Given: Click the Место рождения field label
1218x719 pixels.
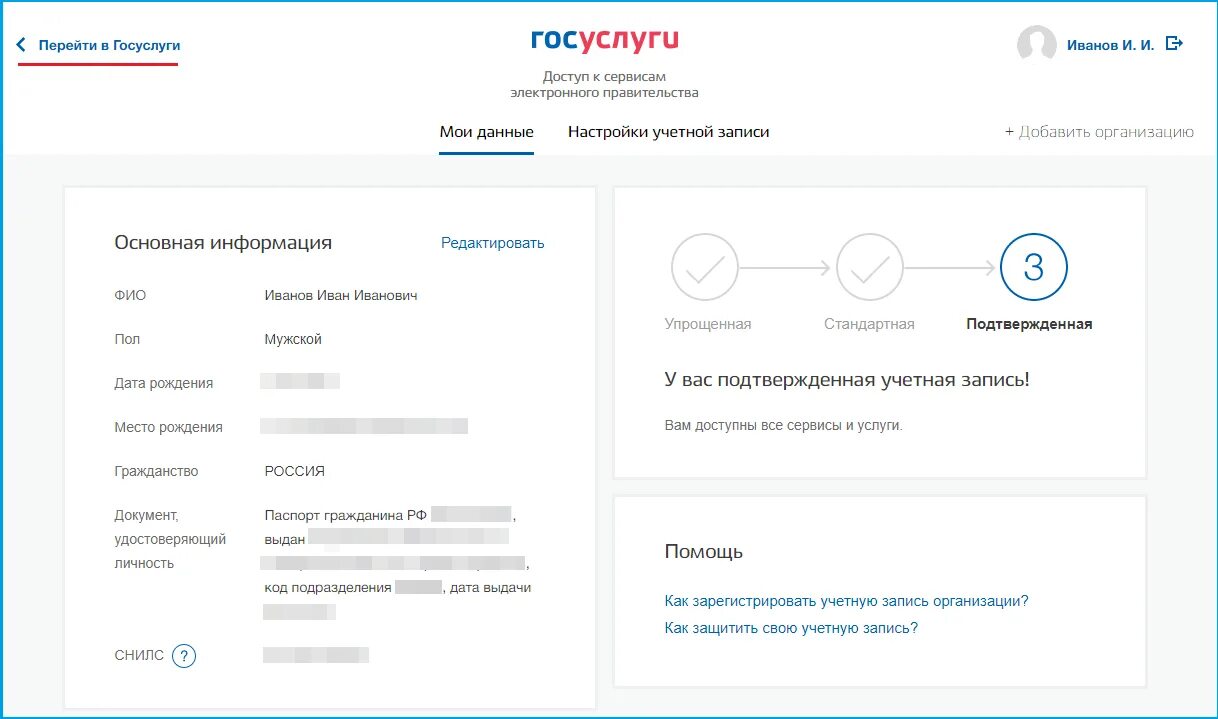Looking at the screenshot, I should click(169, 428).
